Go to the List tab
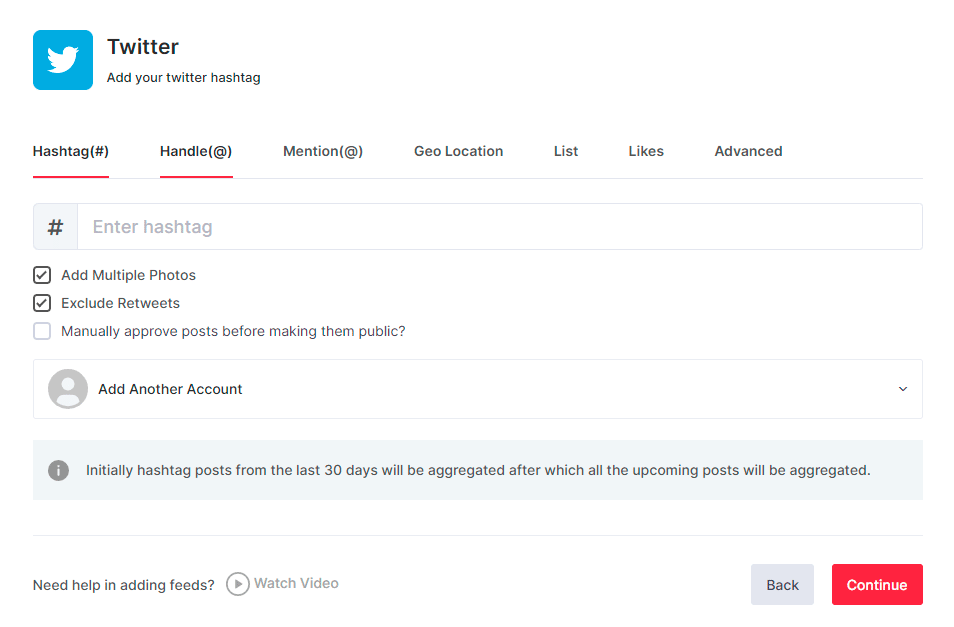The width and height of the screenshot is (954, 627). [x=566, y=152]
